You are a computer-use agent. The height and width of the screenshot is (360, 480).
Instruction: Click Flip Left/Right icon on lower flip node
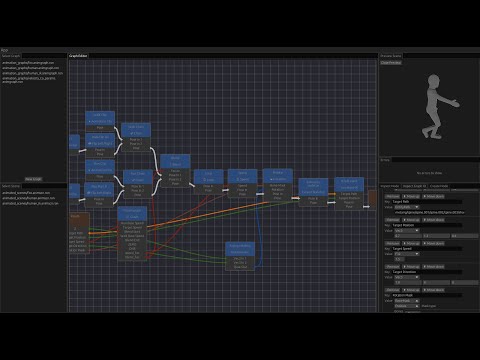pos(89,193)
